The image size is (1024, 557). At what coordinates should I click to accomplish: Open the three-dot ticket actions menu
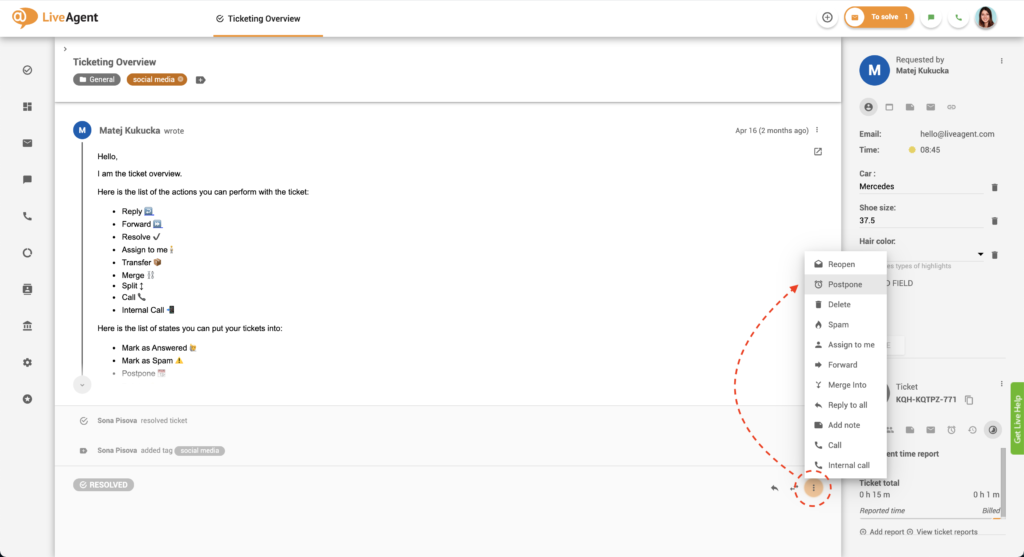[814, 487]
